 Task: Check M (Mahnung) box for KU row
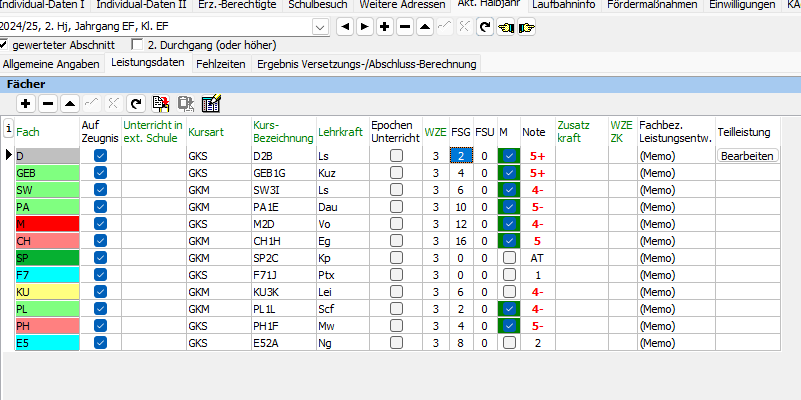[x=509, y=292]
